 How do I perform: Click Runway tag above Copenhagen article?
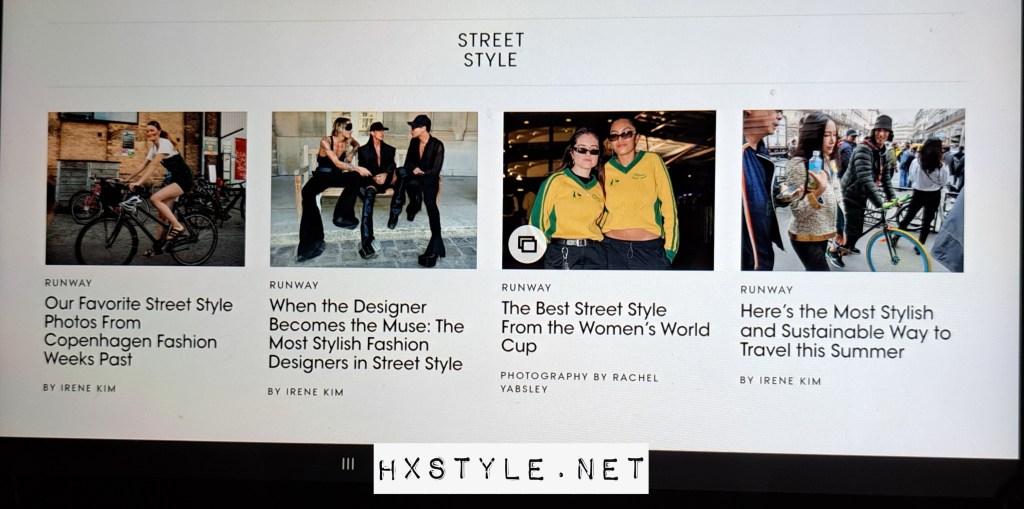click(69, 283)
